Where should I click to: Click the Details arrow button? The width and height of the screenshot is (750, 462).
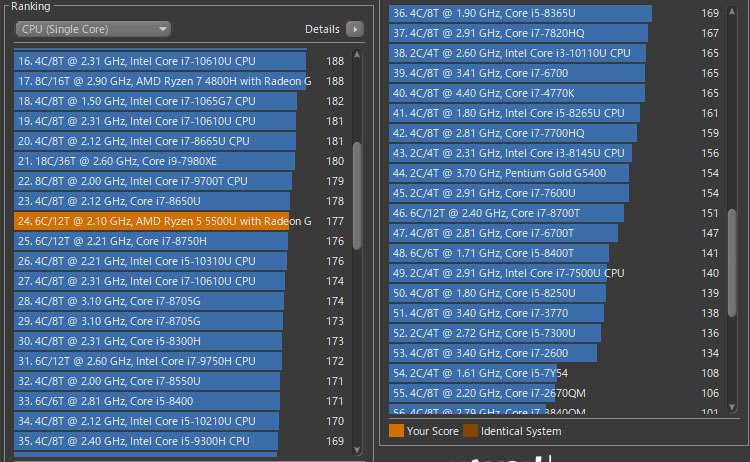coord(354,29)
